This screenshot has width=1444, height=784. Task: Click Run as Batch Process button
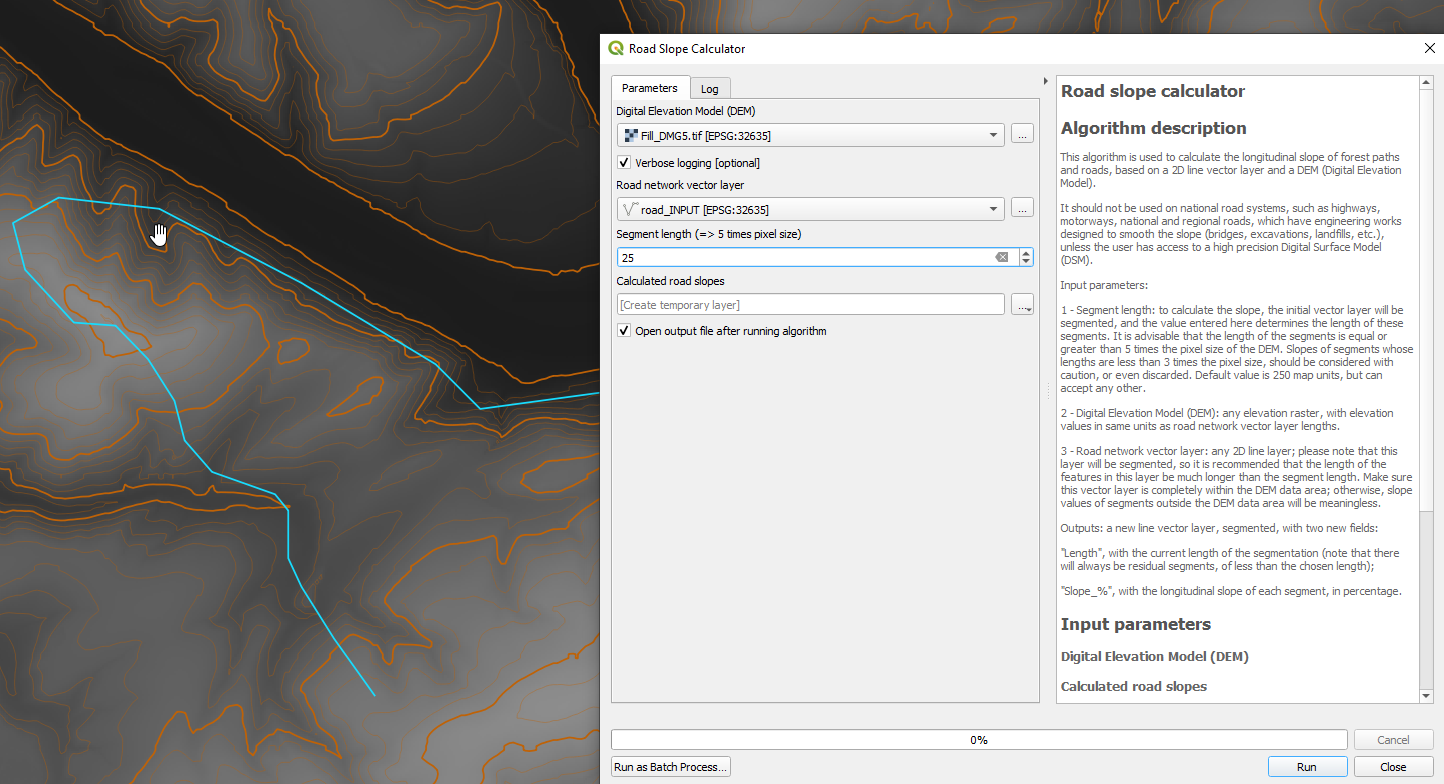pyautogui.click(x=671, y=767)
